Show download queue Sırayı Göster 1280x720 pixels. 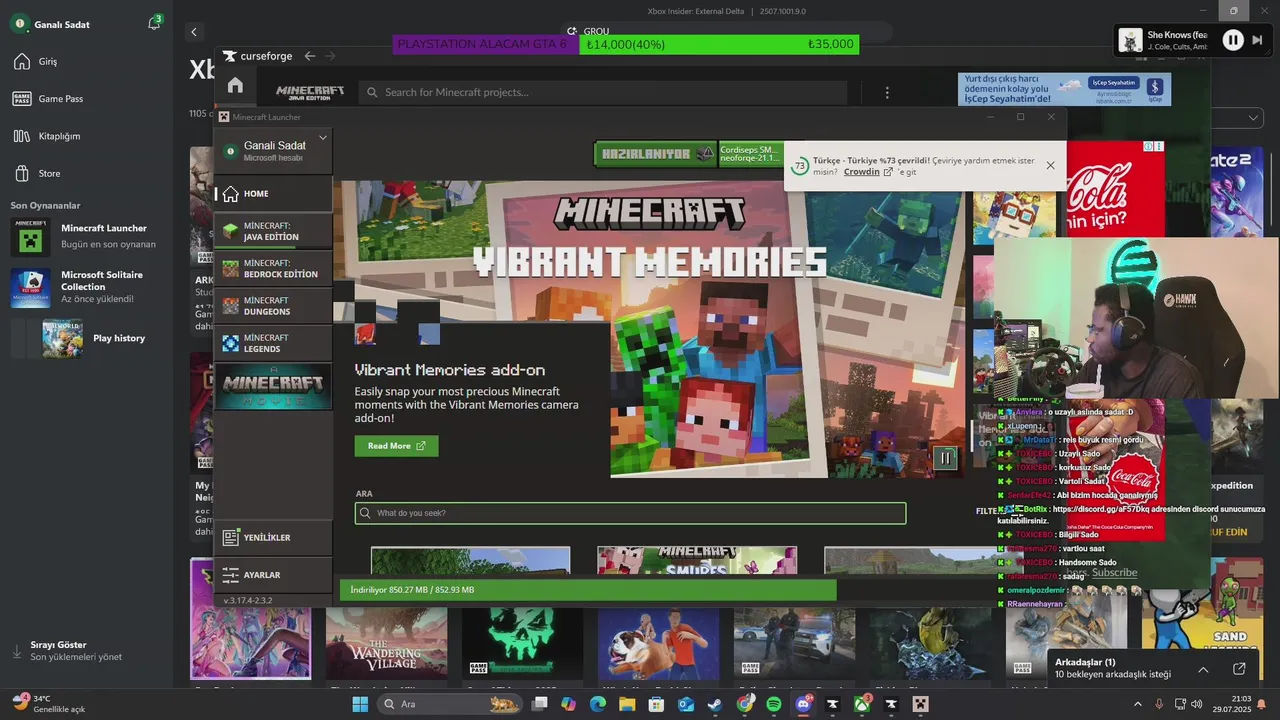66,651
